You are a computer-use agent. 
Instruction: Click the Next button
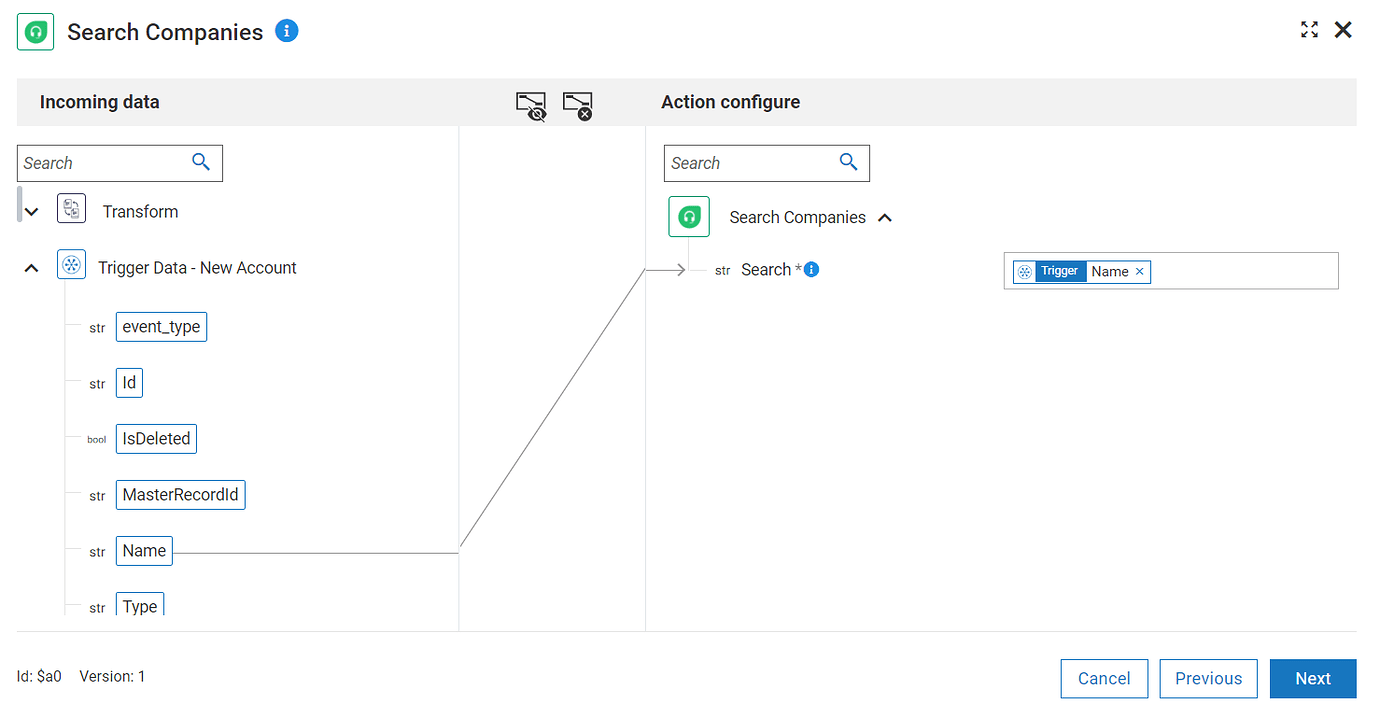tap(1312, 678)
